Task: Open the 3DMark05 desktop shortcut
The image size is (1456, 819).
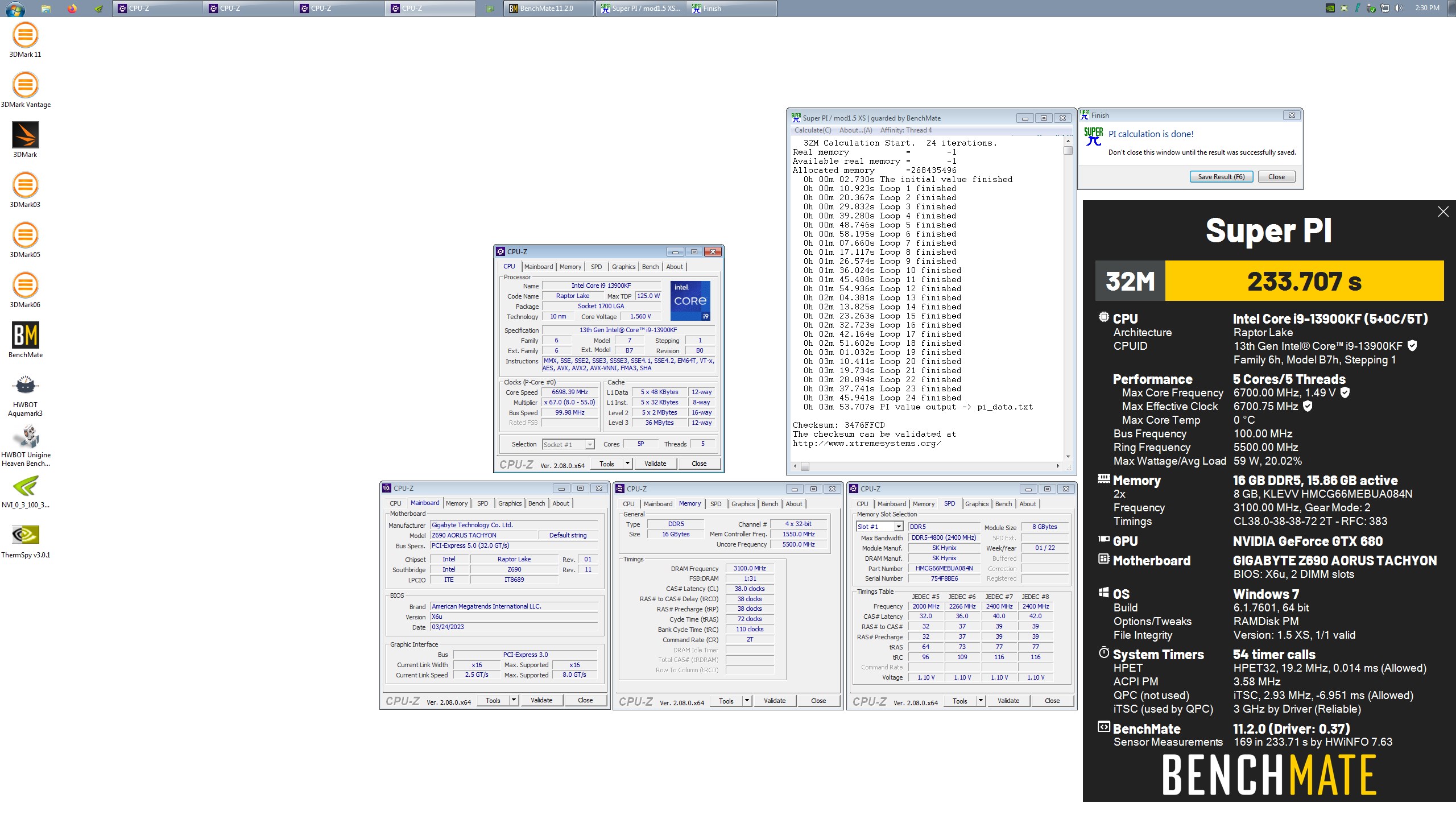Action: tap(25, 240)
